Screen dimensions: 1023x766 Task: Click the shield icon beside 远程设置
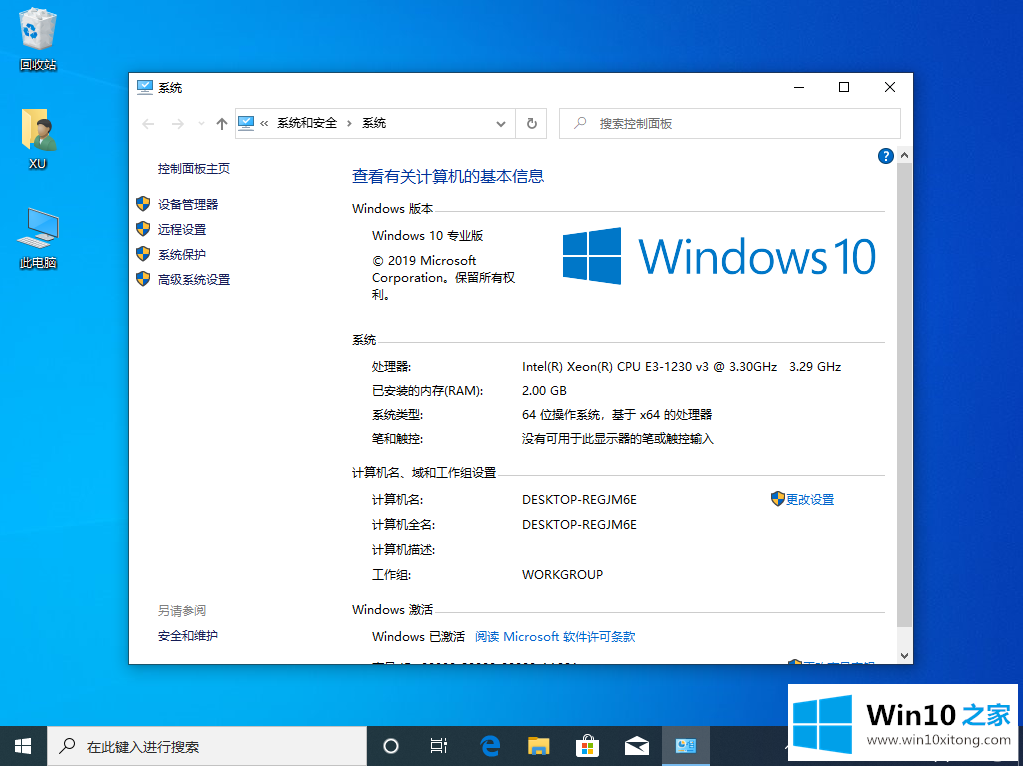[143, 228]
